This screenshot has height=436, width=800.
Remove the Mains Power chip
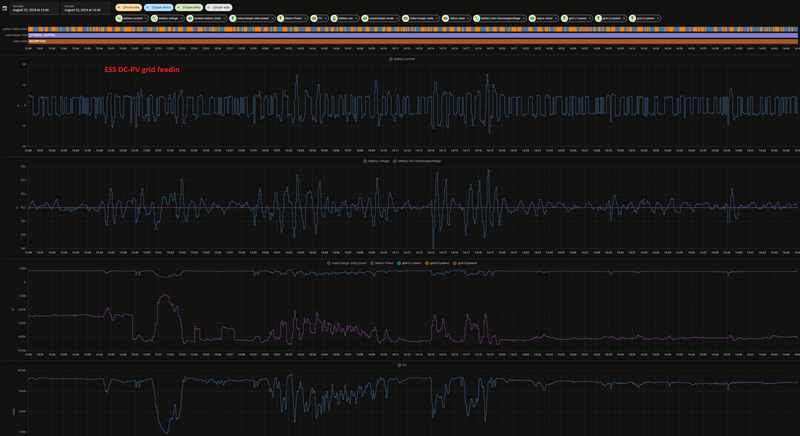point(305,18)
